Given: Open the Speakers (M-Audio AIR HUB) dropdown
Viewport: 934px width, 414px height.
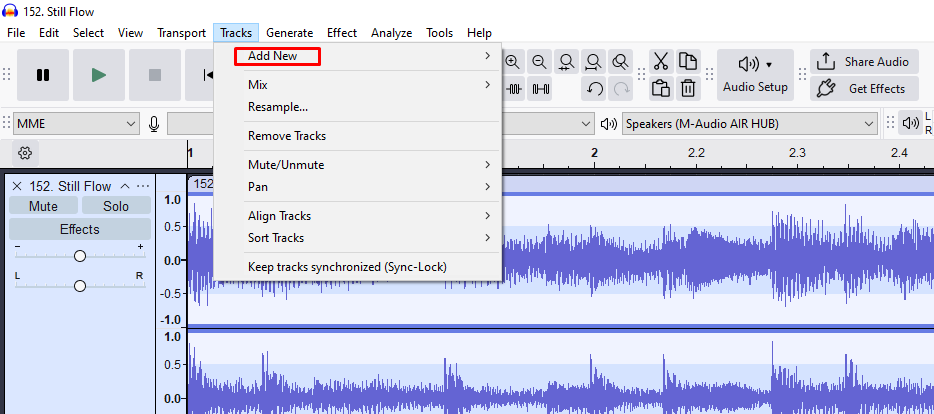Looking at the screenshot, I should (x=750, y=124).
